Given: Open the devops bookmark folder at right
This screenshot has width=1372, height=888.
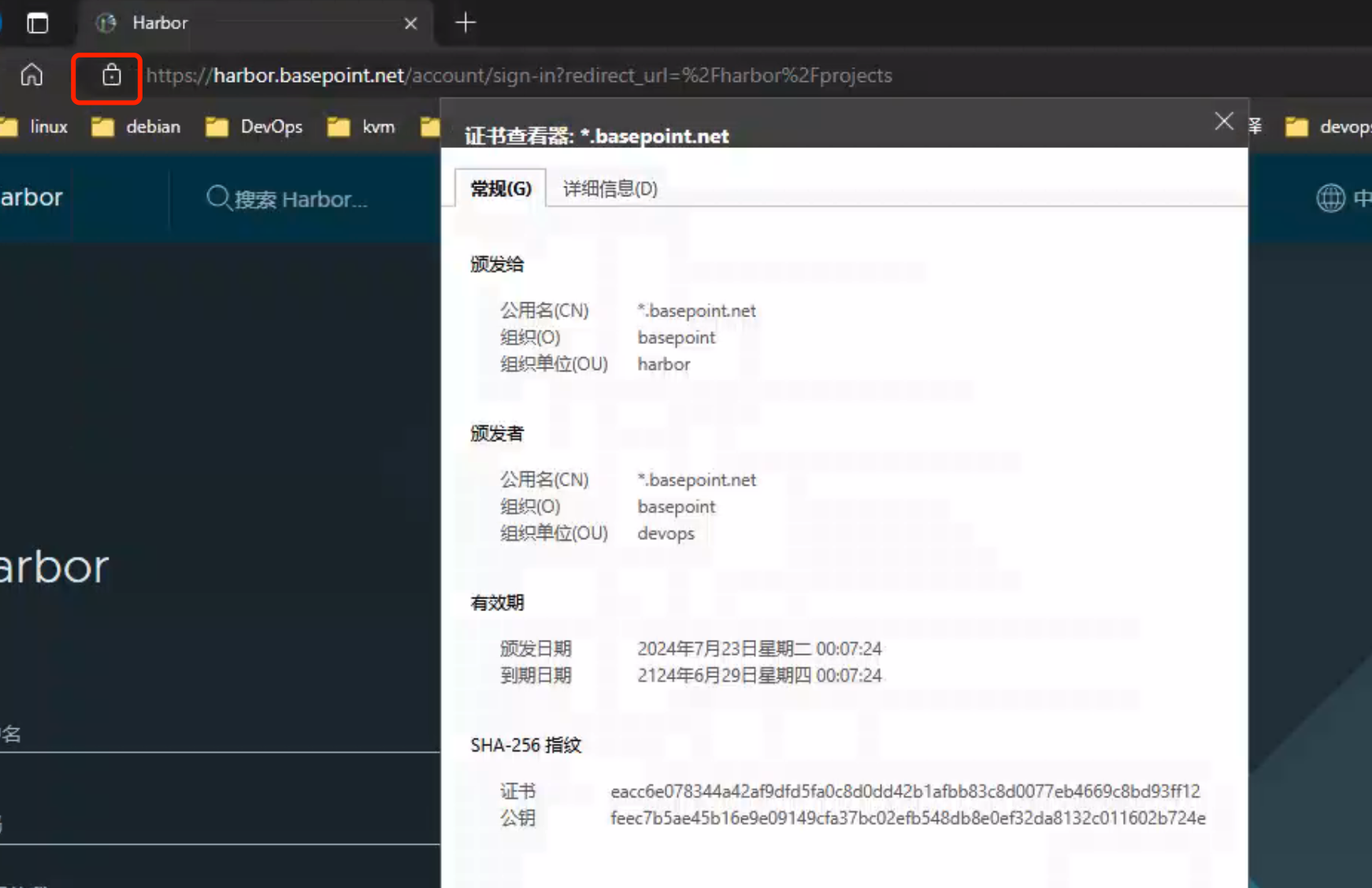Looking at the screenshot, I should (1328, 127).
